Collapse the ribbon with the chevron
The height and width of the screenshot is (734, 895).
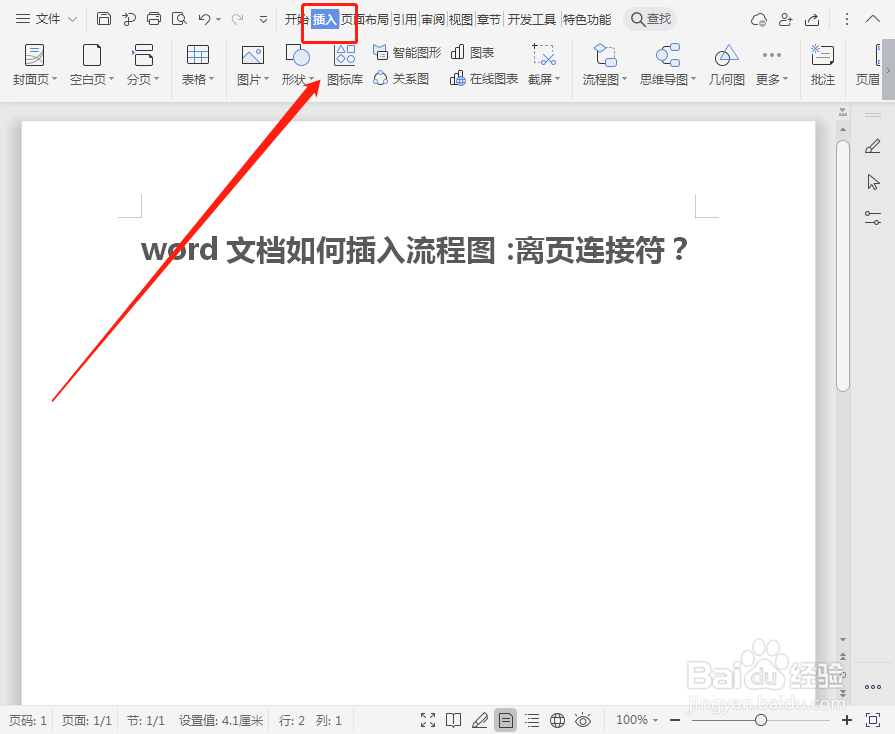click(873, 19)
